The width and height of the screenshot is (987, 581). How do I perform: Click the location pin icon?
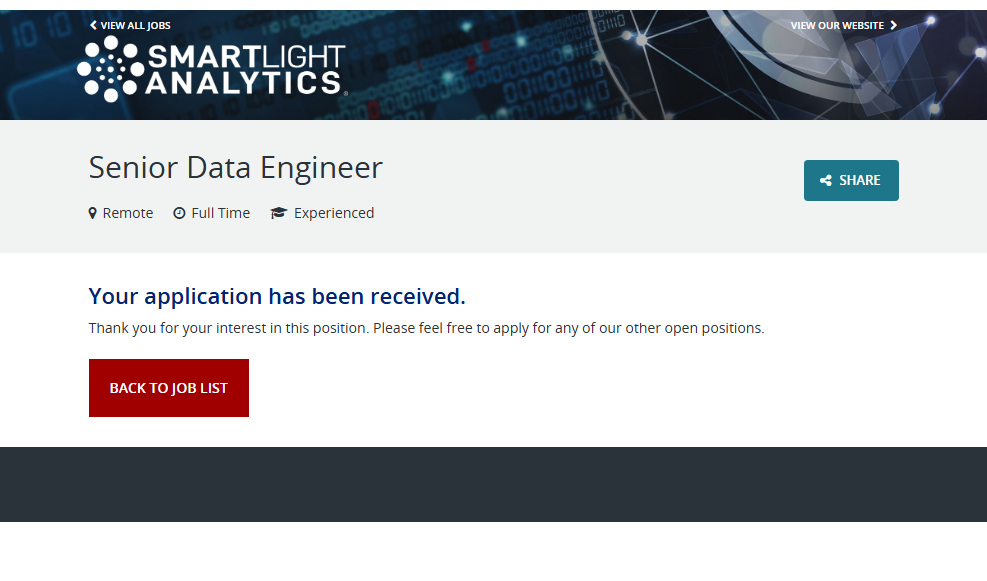click(93, 213)
